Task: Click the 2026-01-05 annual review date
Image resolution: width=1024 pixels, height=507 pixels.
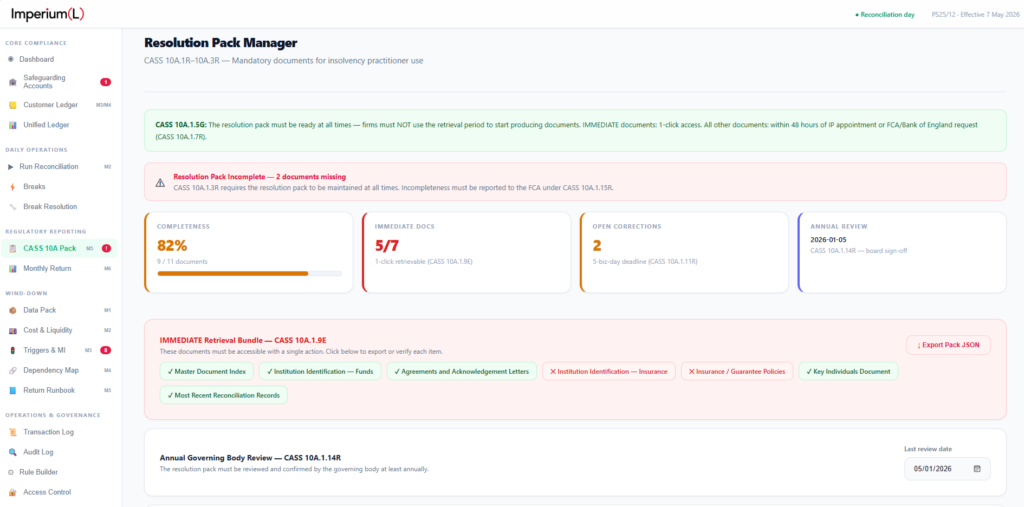Action: pos(828,240)
